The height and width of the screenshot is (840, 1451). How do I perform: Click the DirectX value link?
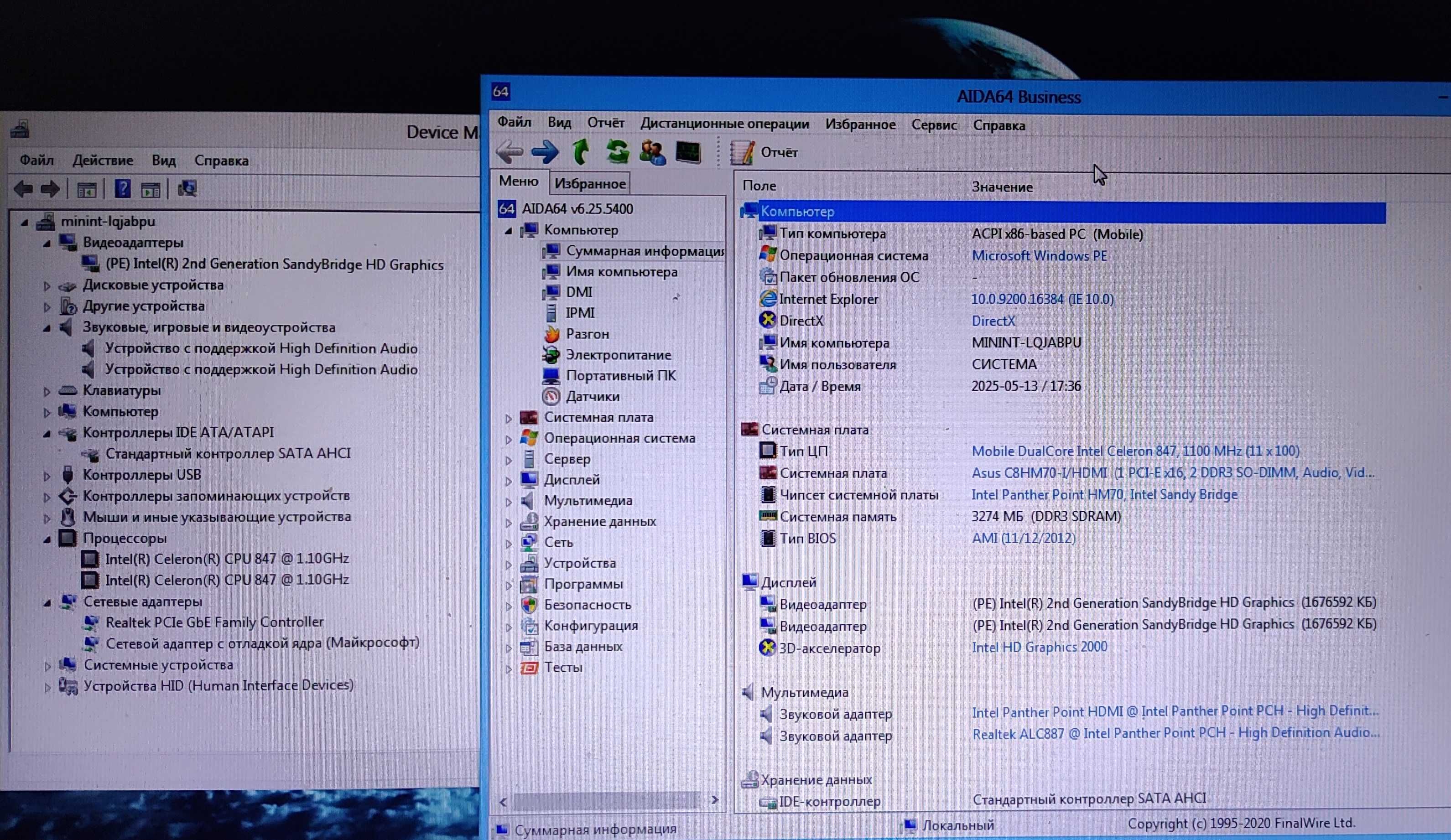(x=993, y=321)
